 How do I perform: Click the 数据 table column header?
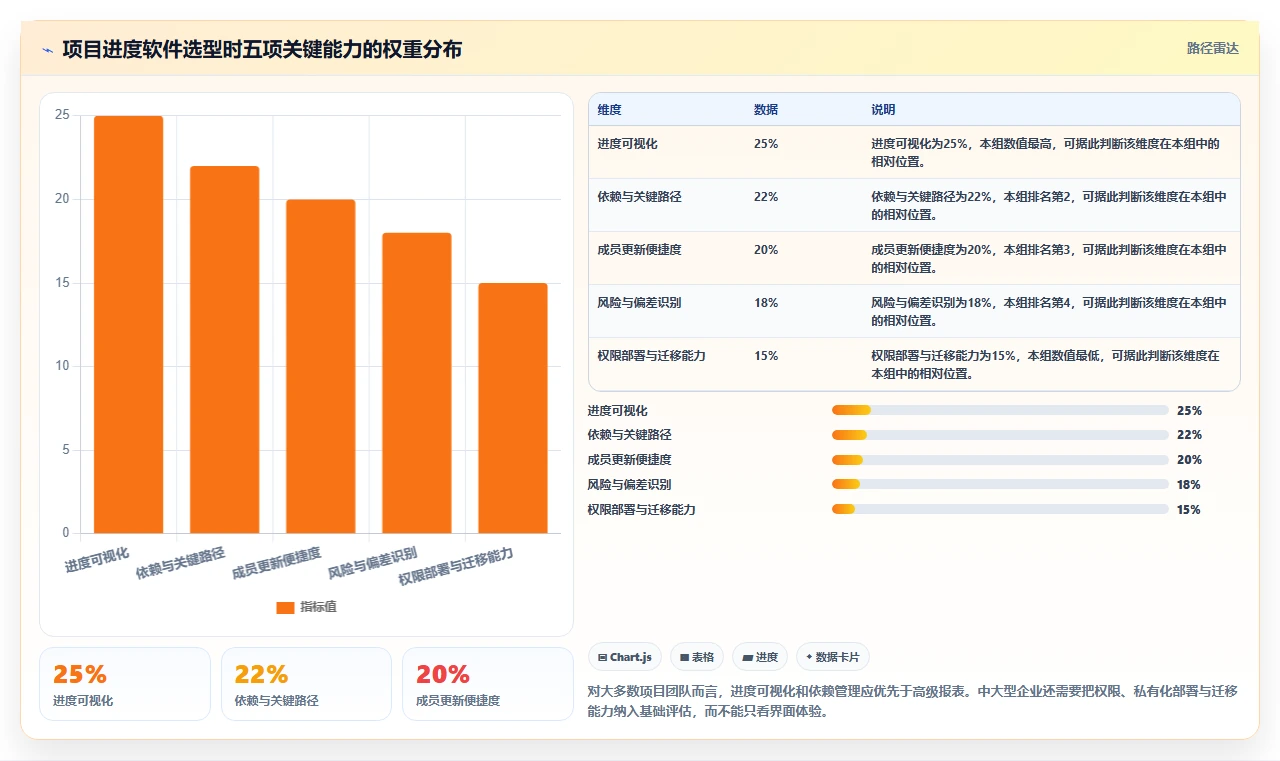(766, 110)
